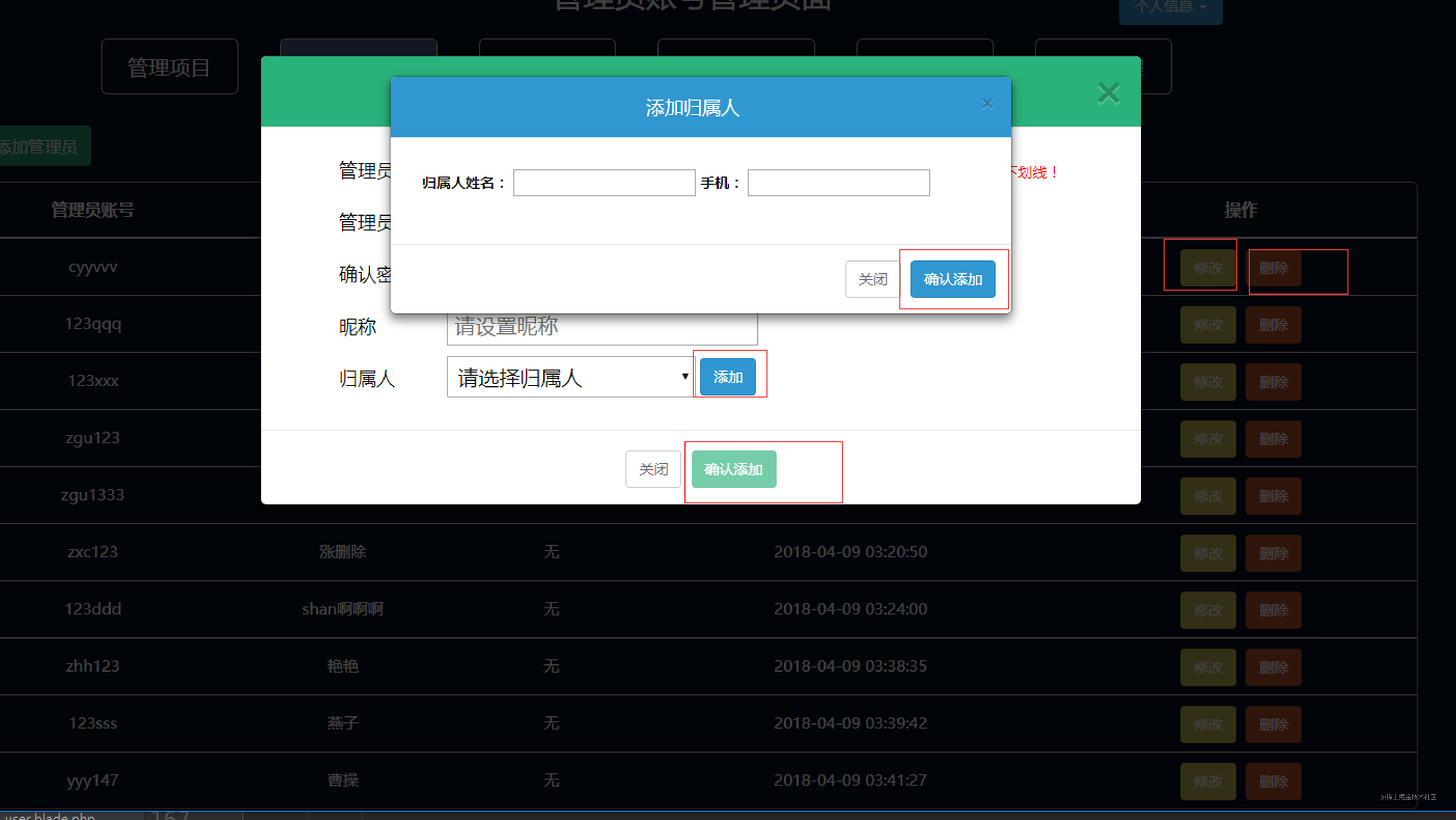Screen dimensions: 1456x820
Task: Select the 123xxx account cell
Action: (93, 381)
